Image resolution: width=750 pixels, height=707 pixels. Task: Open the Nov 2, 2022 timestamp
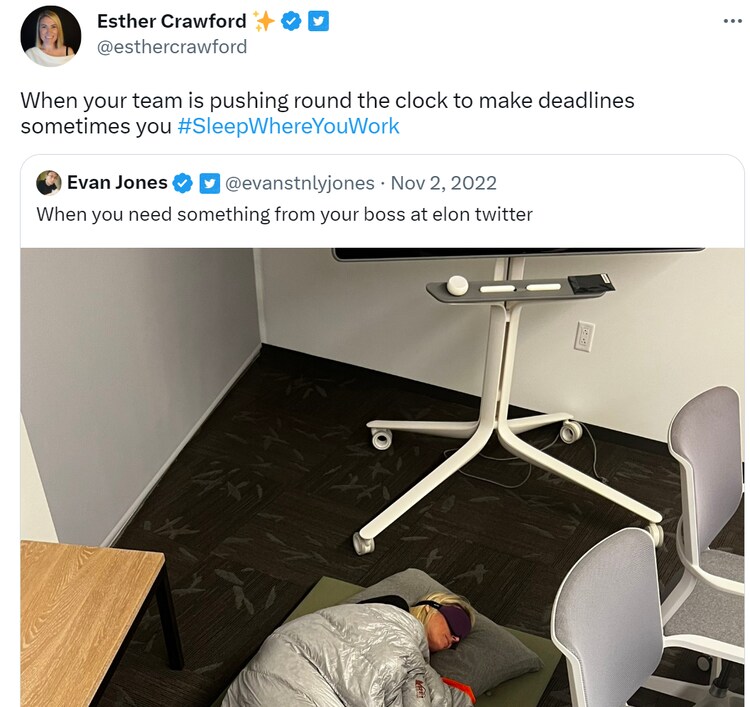click(x=444, y=183)
